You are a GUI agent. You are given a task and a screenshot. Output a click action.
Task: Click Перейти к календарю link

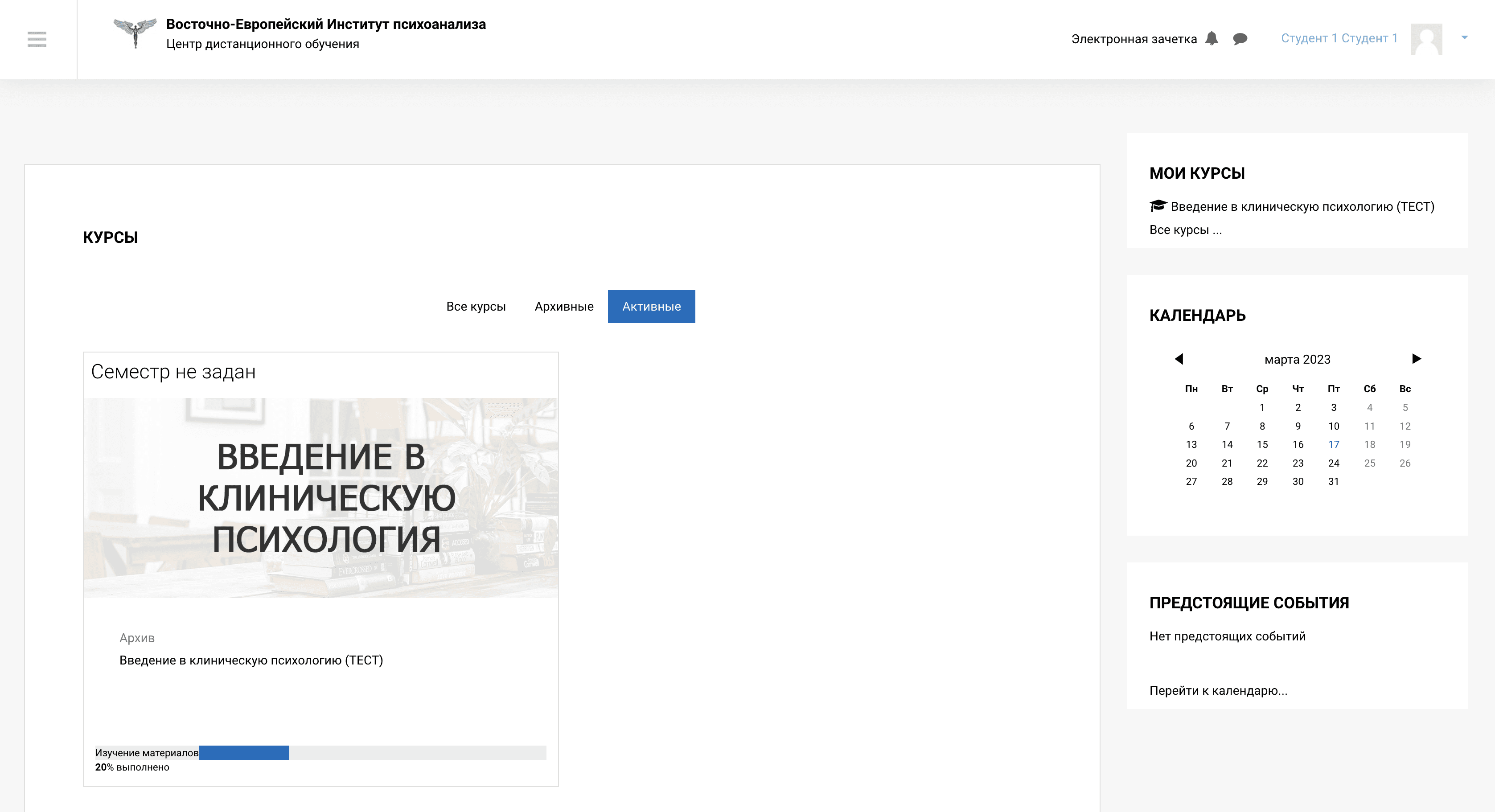1218,691
